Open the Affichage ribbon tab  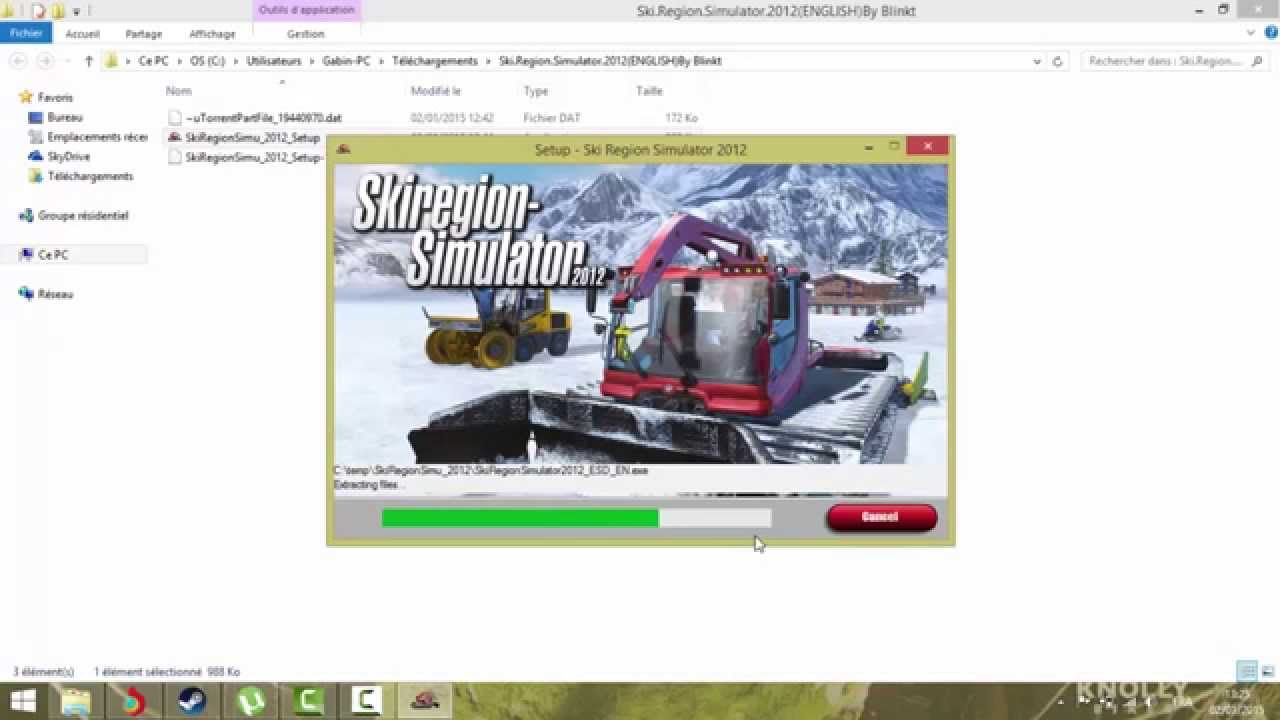212,33
